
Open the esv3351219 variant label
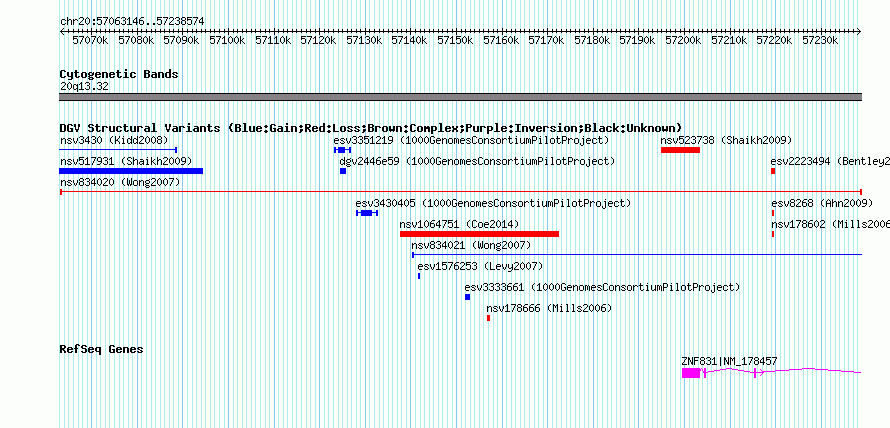click(x=471, y=140)
